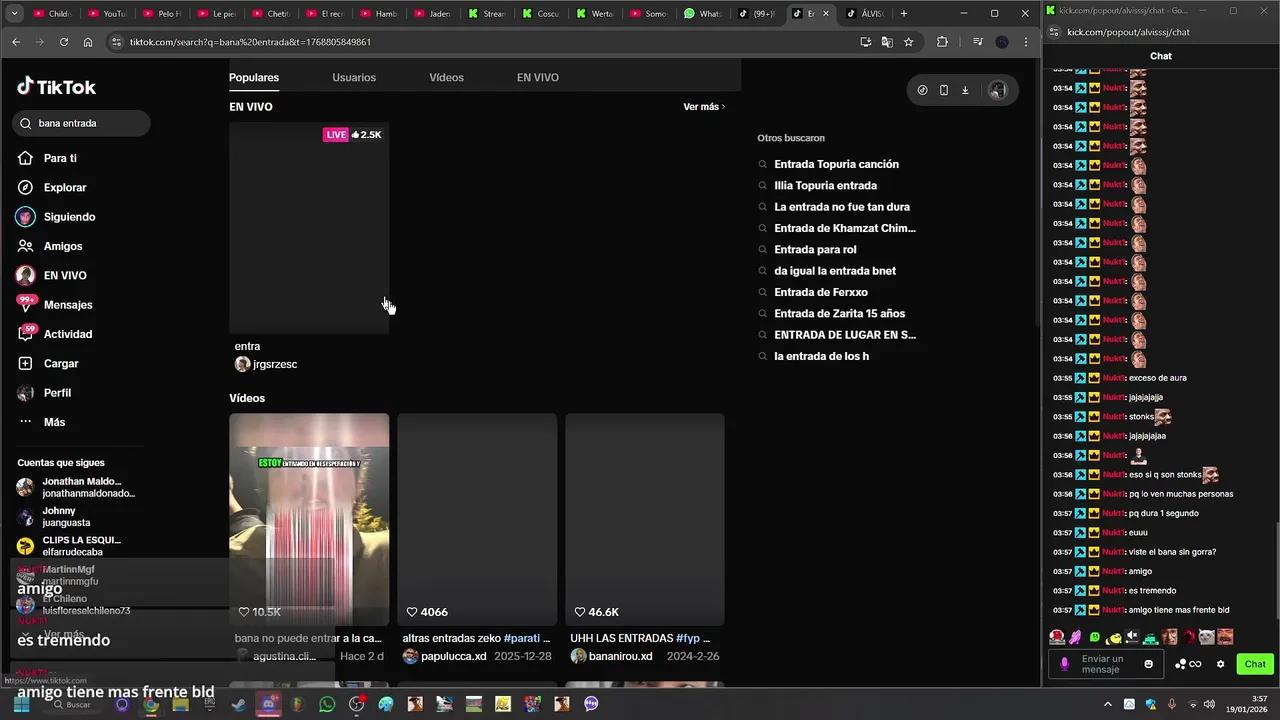Open Chrome tab search dropdown
This screenshot has height=720, width=1280.
13,13
